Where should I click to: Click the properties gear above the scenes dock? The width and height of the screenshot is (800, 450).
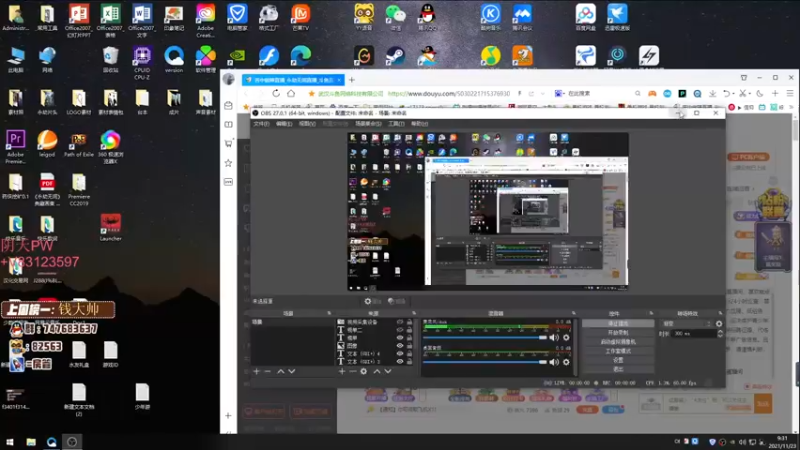tap(372, 302)
